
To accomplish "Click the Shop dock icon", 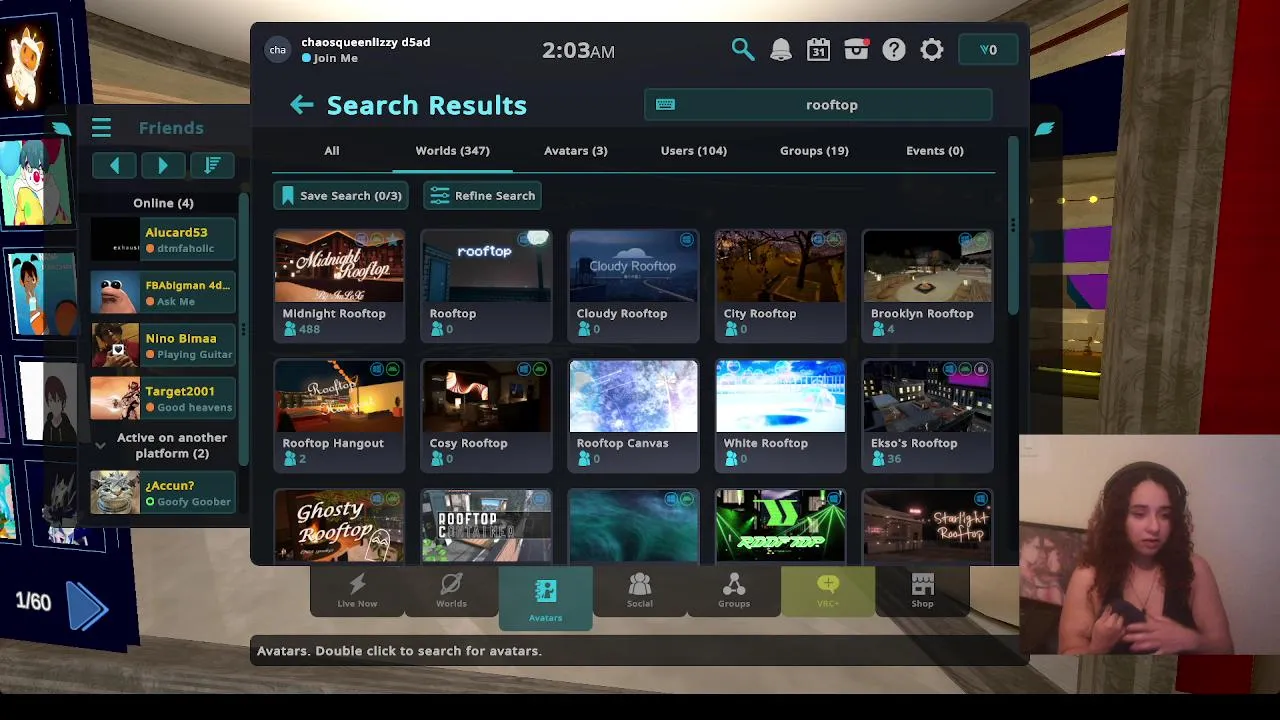I will pos(922,591).
